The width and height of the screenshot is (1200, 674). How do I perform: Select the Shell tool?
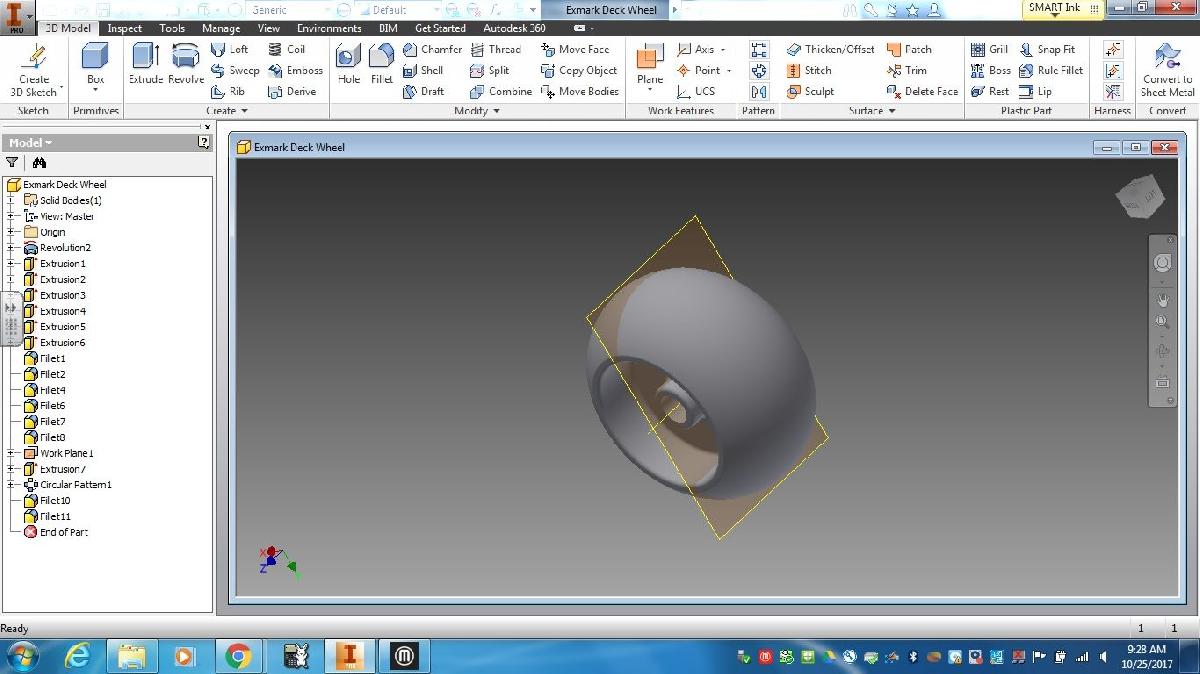(423, 70)
